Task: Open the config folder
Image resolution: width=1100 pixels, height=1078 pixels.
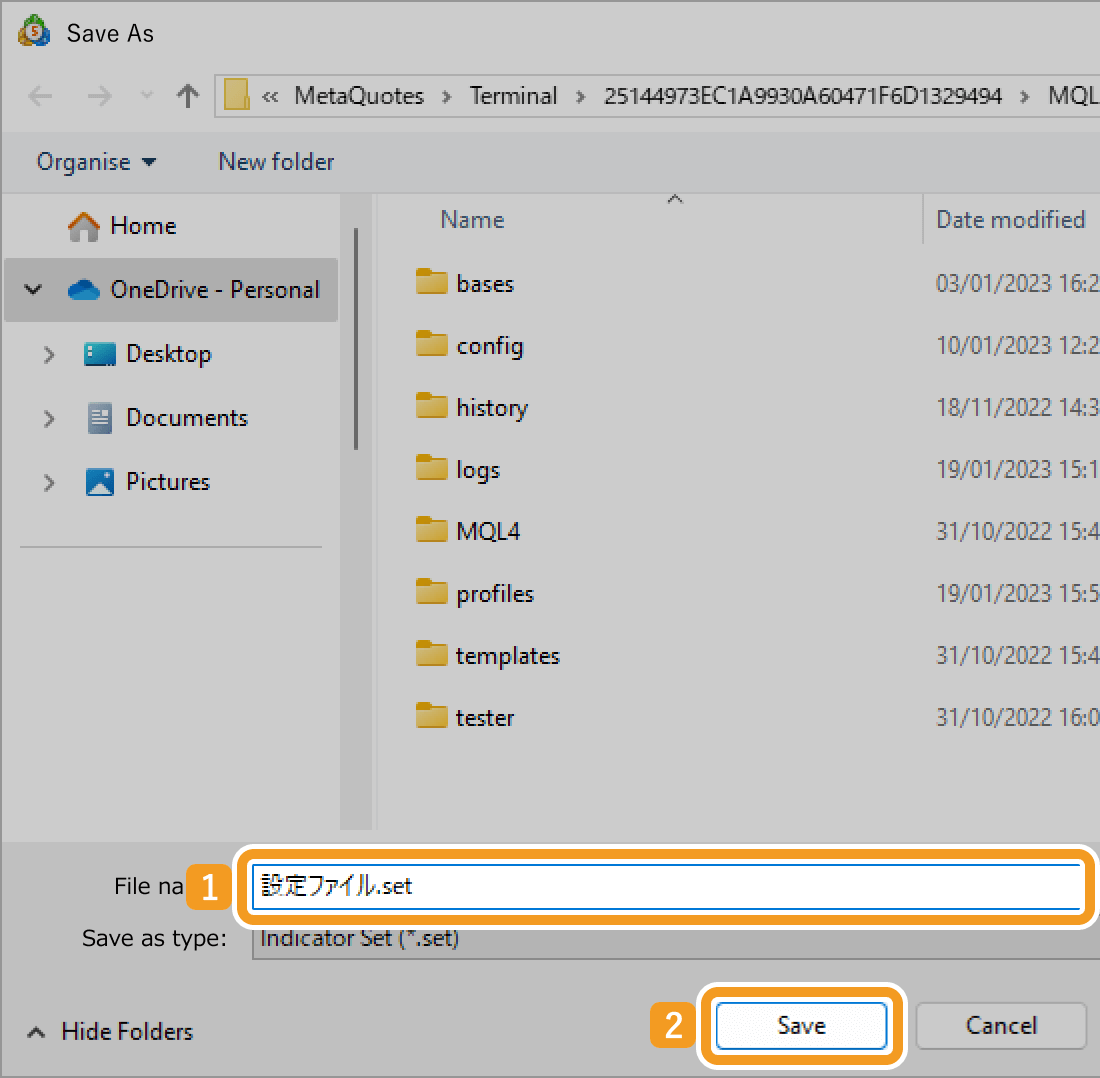Action: (488, 345)
